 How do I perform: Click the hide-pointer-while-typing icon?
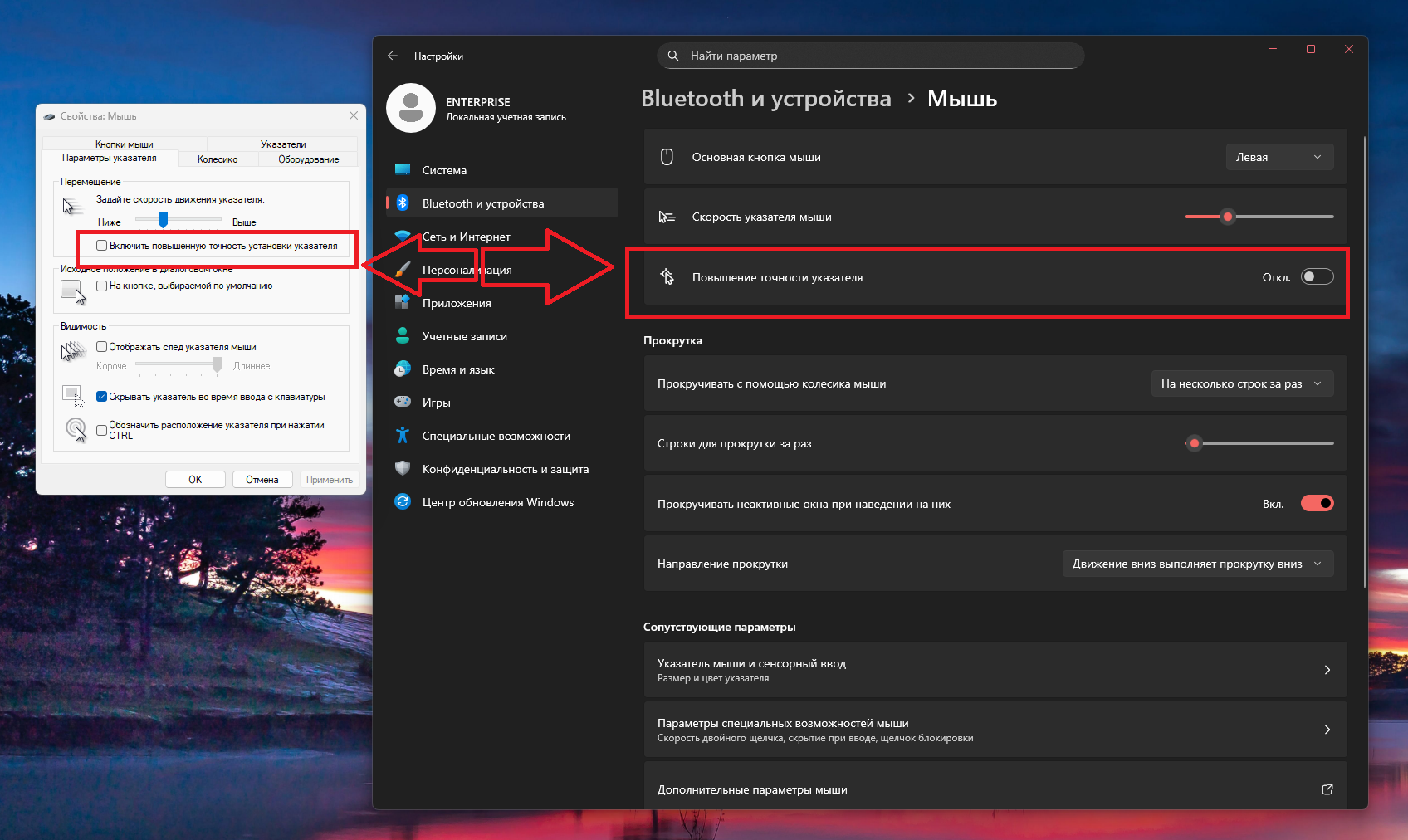tap(73, 396)
